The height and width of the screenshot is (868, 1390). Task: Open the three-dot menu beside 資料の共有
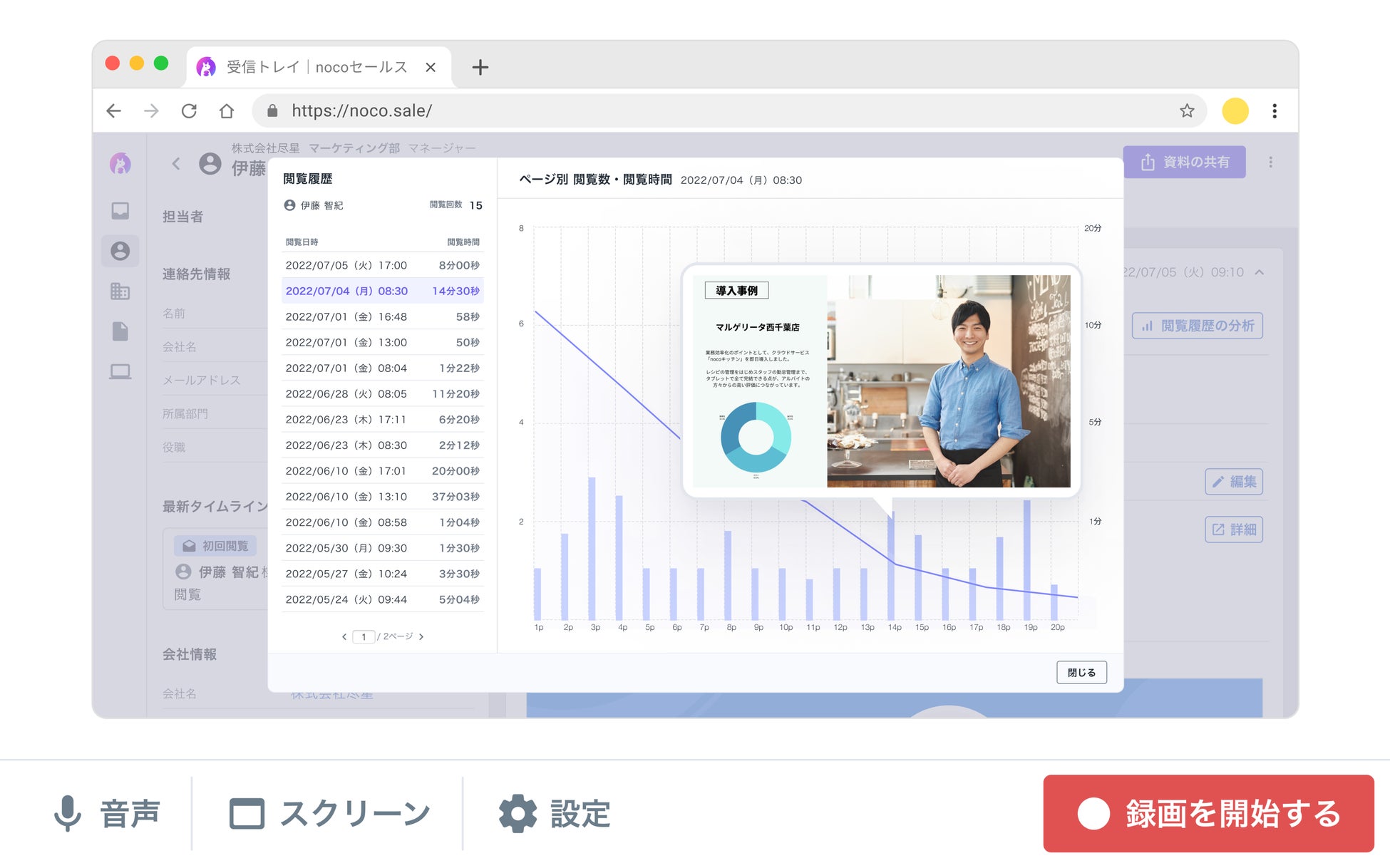tap(1270, 162)
